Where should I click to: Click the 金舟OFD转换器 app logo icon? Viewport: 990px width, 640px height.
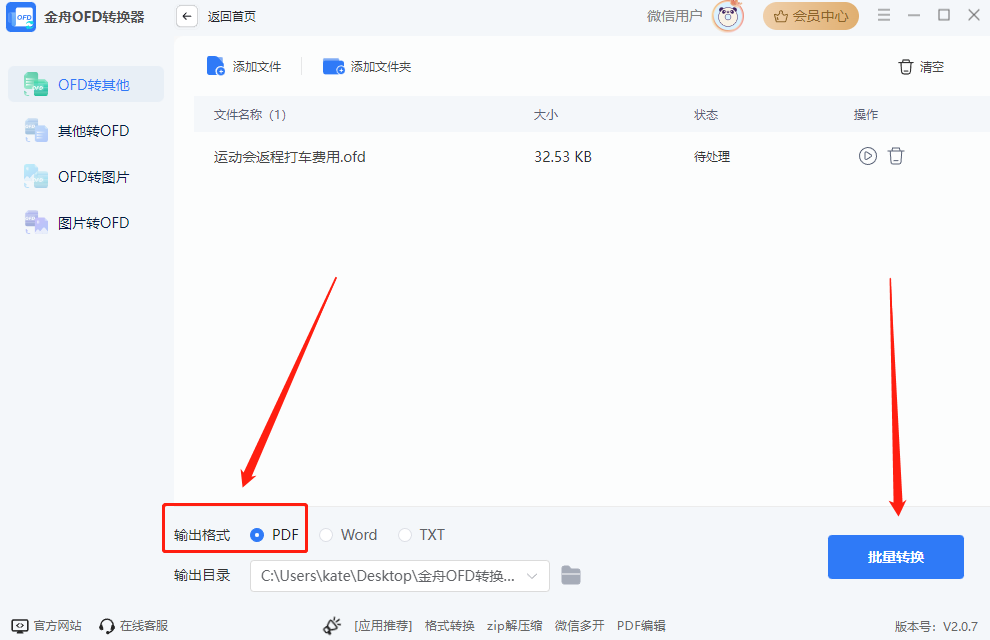pyautogui.click(x=21, y=17)
